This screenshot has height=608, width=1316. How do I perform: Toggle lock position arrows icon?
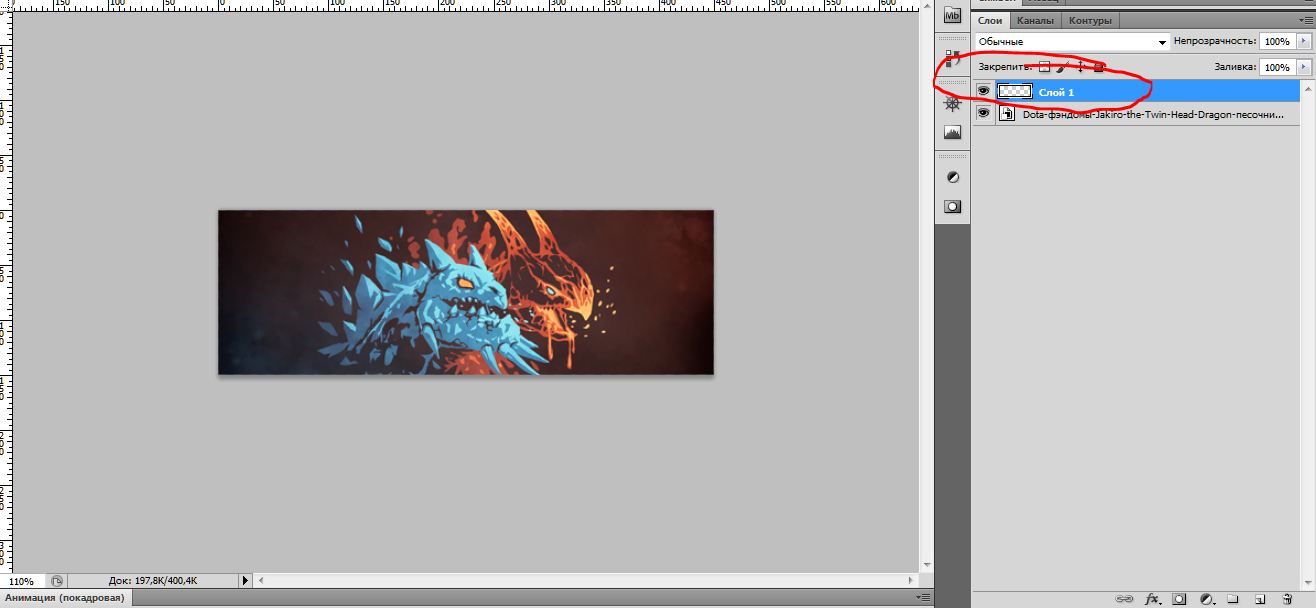pos(1081,67)
